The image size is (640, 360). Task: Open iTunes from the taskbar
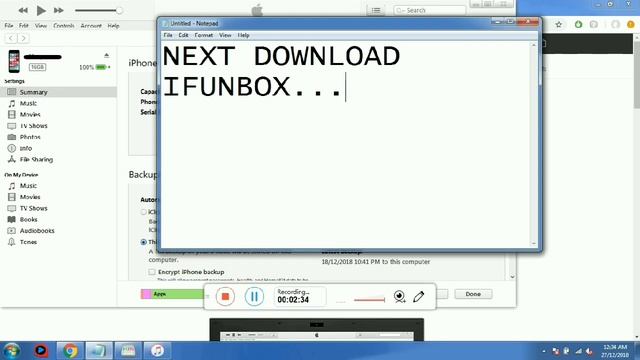click(x=157, y=351)
